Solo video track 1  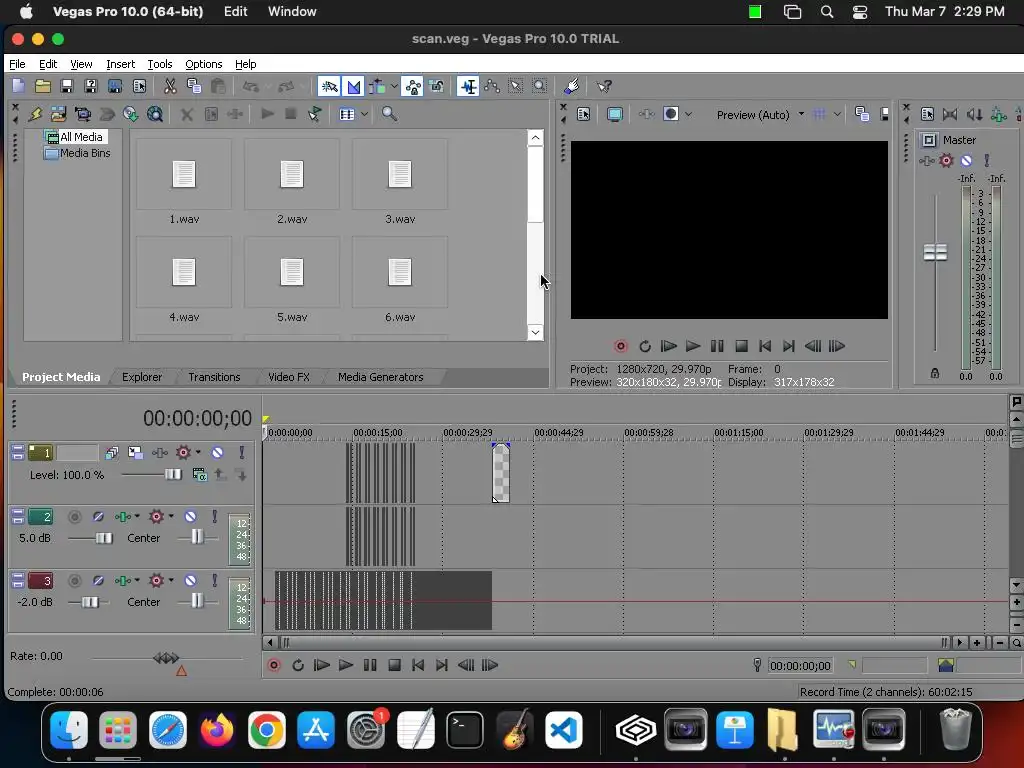coord(242,453)
